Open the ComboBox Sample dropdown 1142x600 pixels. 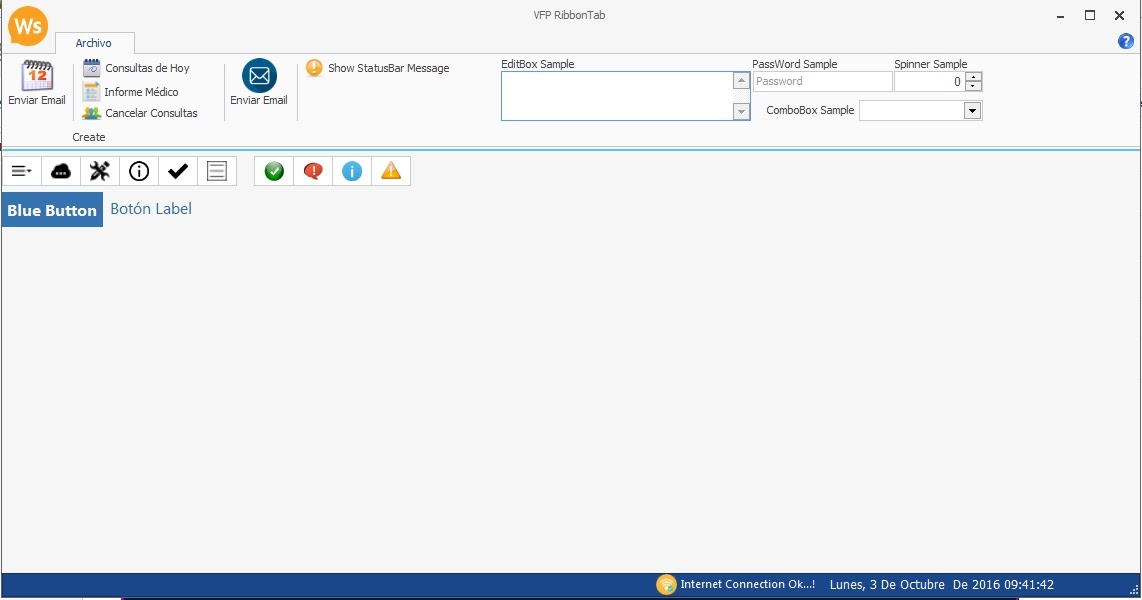(x=970, y=110)
